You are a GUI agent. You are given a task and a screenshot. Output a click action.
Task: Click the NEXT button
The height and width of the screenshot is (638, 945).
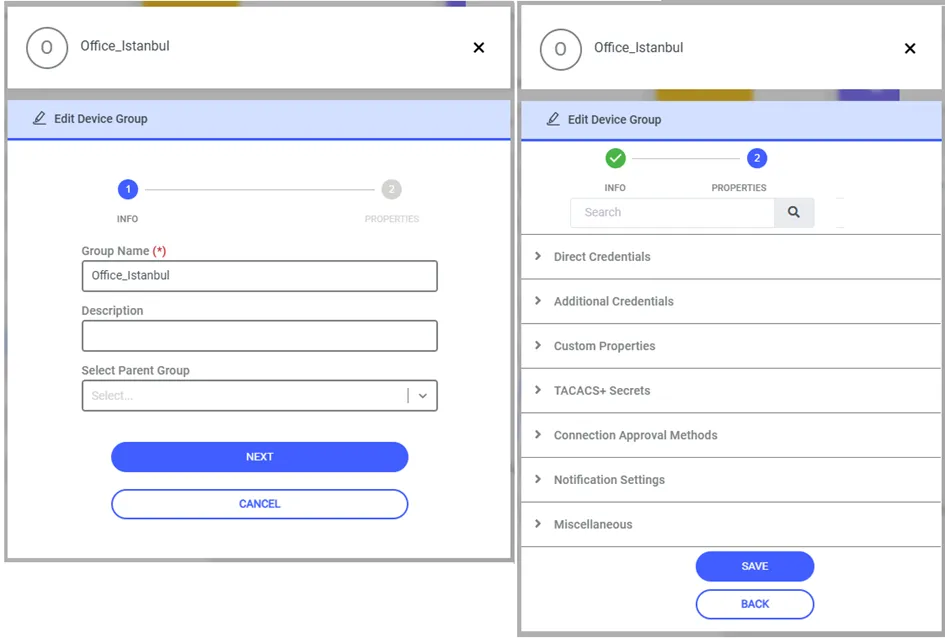click(260, 457)
